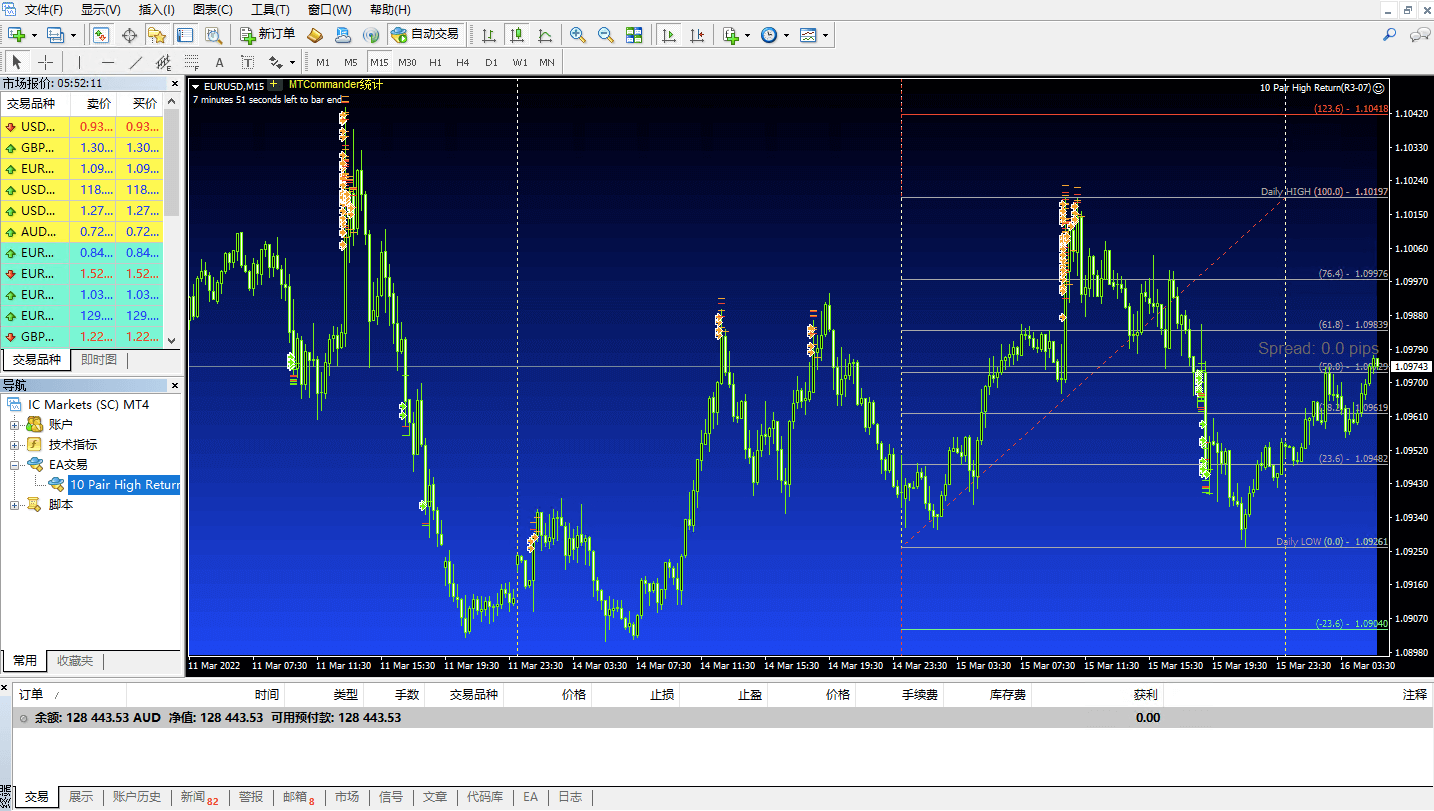Expand the 技术指标 tree node

pyautogui.click(x=15, y=445)
